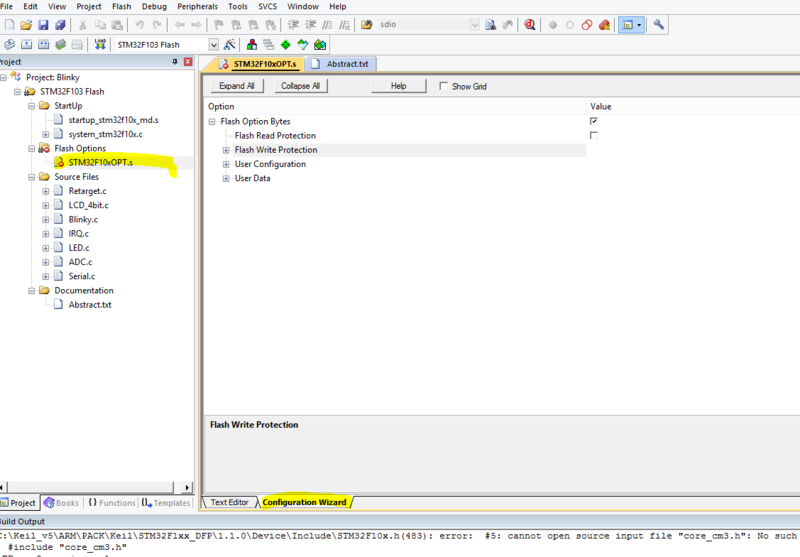Open the Configuration wrench icon

(659, 24)
